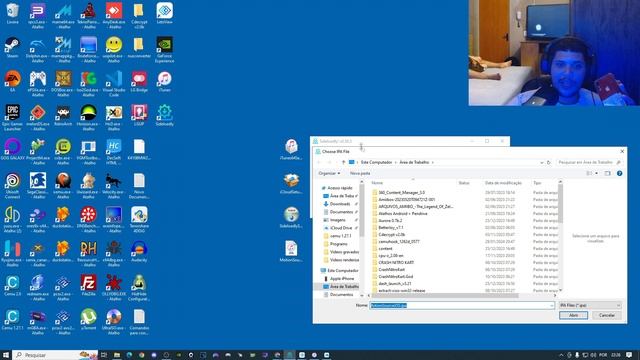Image resolution: width=640 pixels, height=360 pixels.
Task: Select Imagens in the navigation pane
Action: tap(338, 220)
